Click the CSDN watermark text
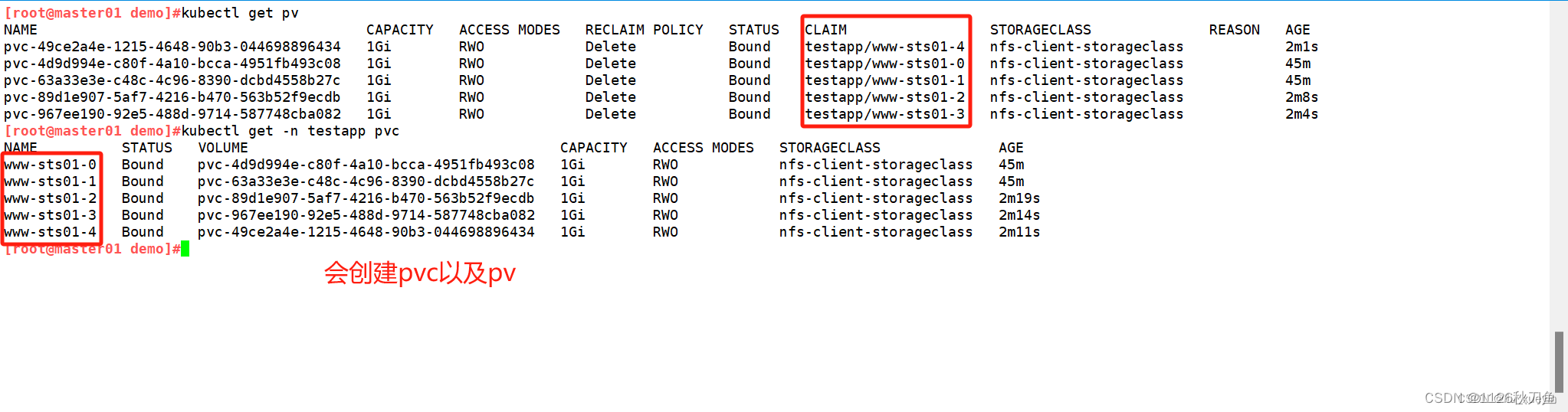The width and height of the screenshot is (1568, 412). [x=1490, y=397]
